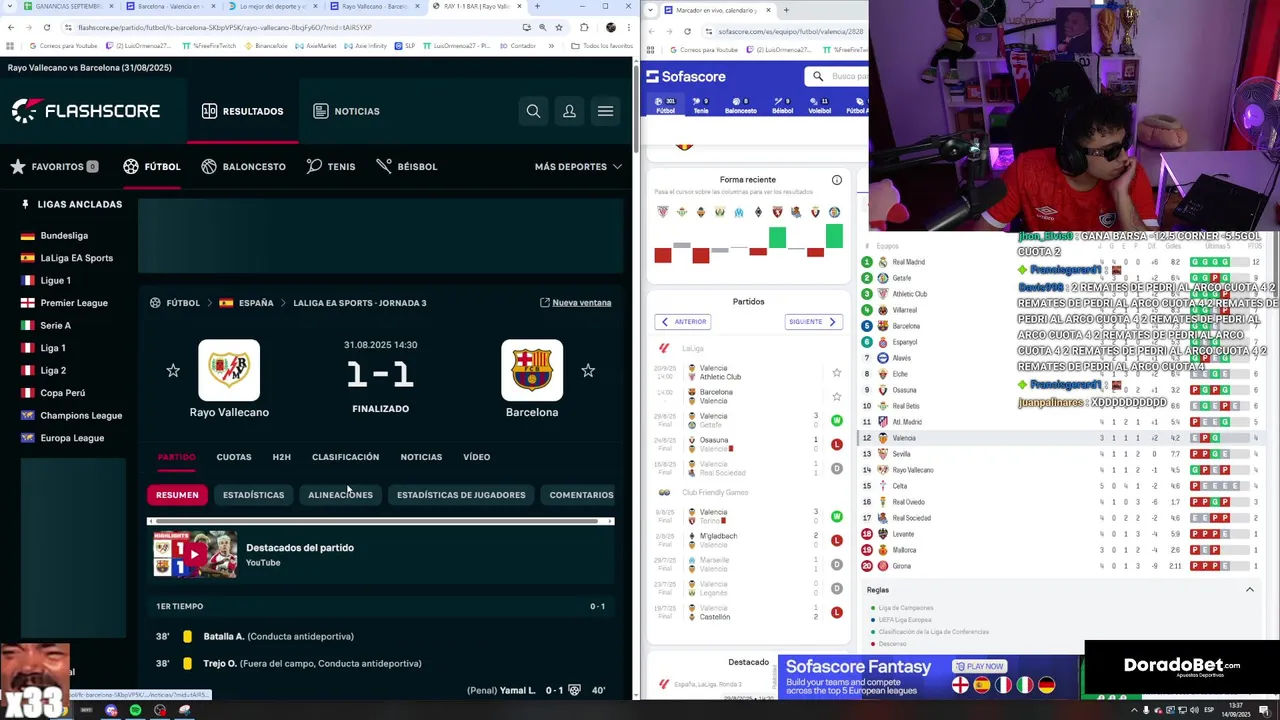Open Bundesliga in pinned leagues

63,236
